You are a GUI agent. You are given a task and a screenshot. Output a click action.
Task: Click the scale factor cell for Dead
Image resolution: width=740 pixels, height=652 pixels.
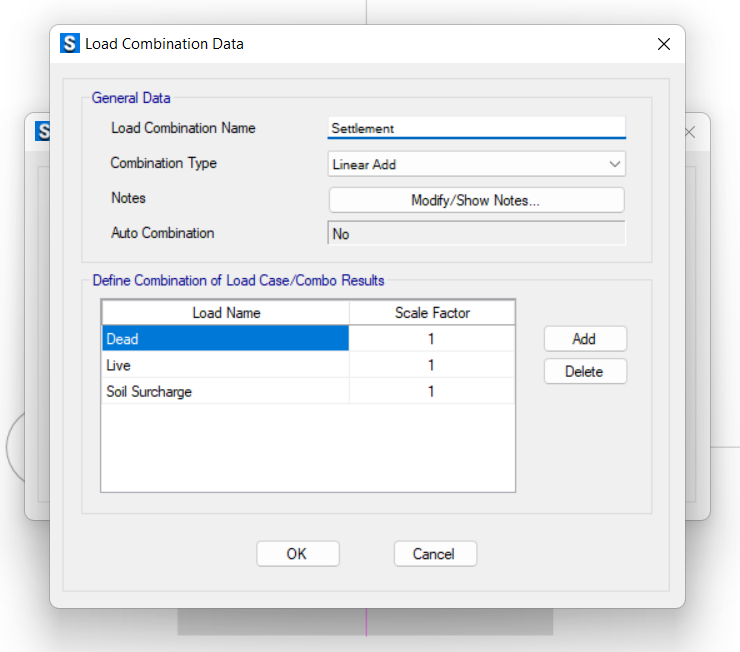[x=431, y=339]
